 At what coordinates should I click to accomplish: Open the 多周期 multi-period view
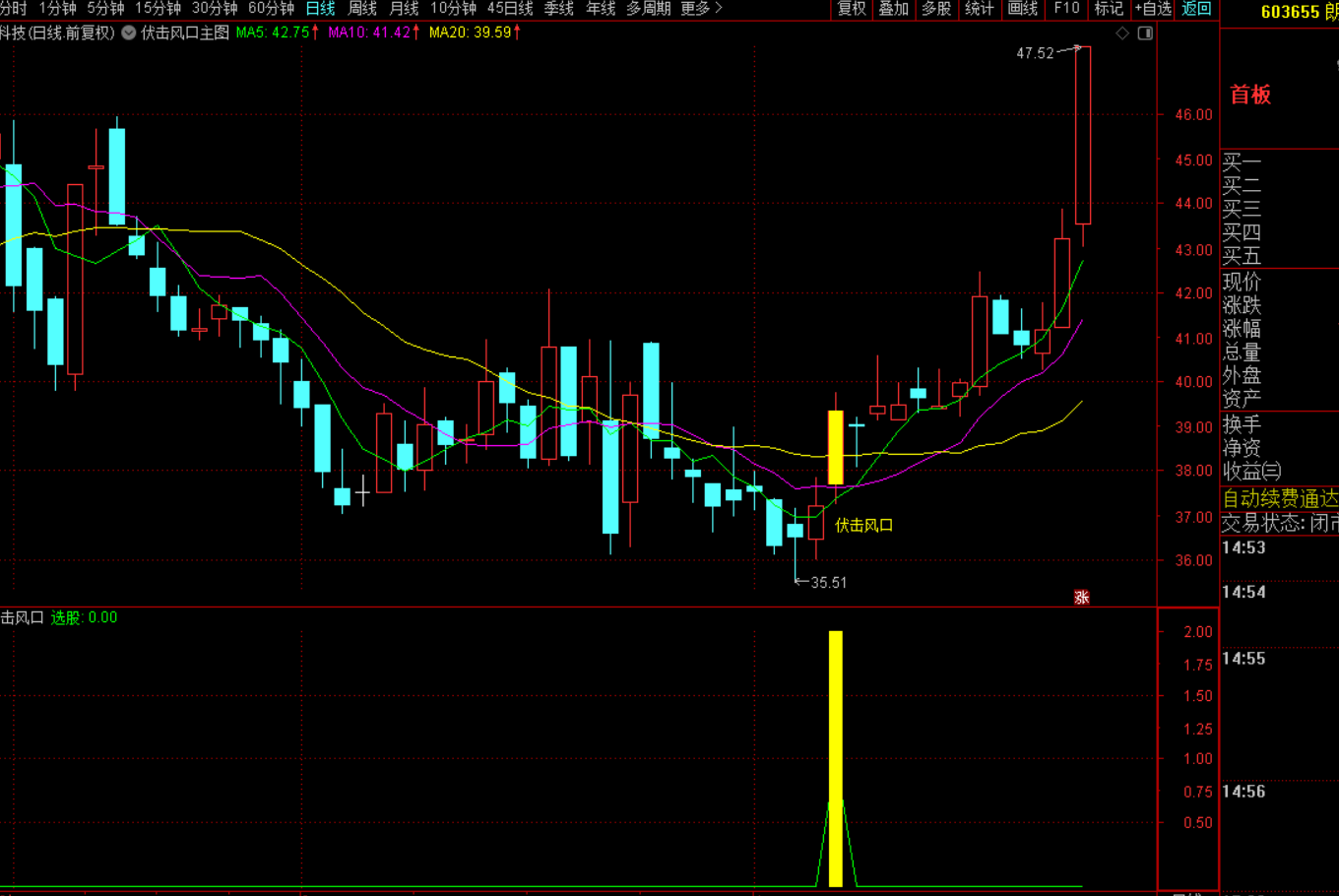649,9
